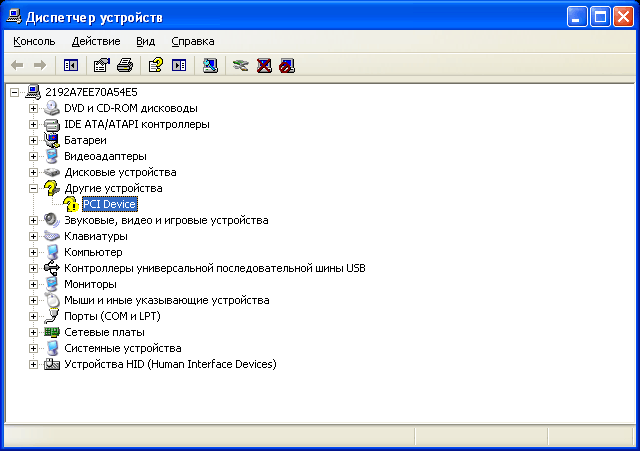Expand the Устройства HID node

[x=33, y=364]
